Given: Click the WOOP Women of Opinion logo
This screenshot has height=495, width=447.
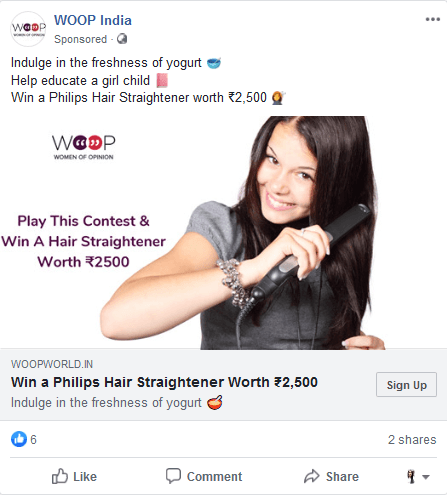Looking at the screenshot, I should pos(84,147).
